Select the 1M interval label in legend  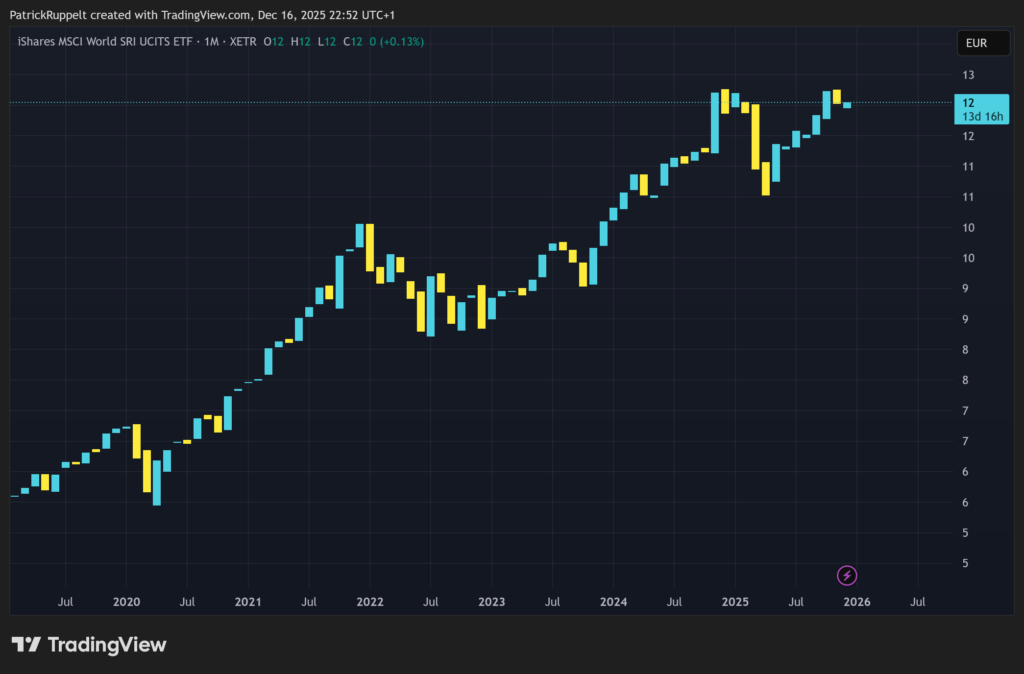point(212,42)
